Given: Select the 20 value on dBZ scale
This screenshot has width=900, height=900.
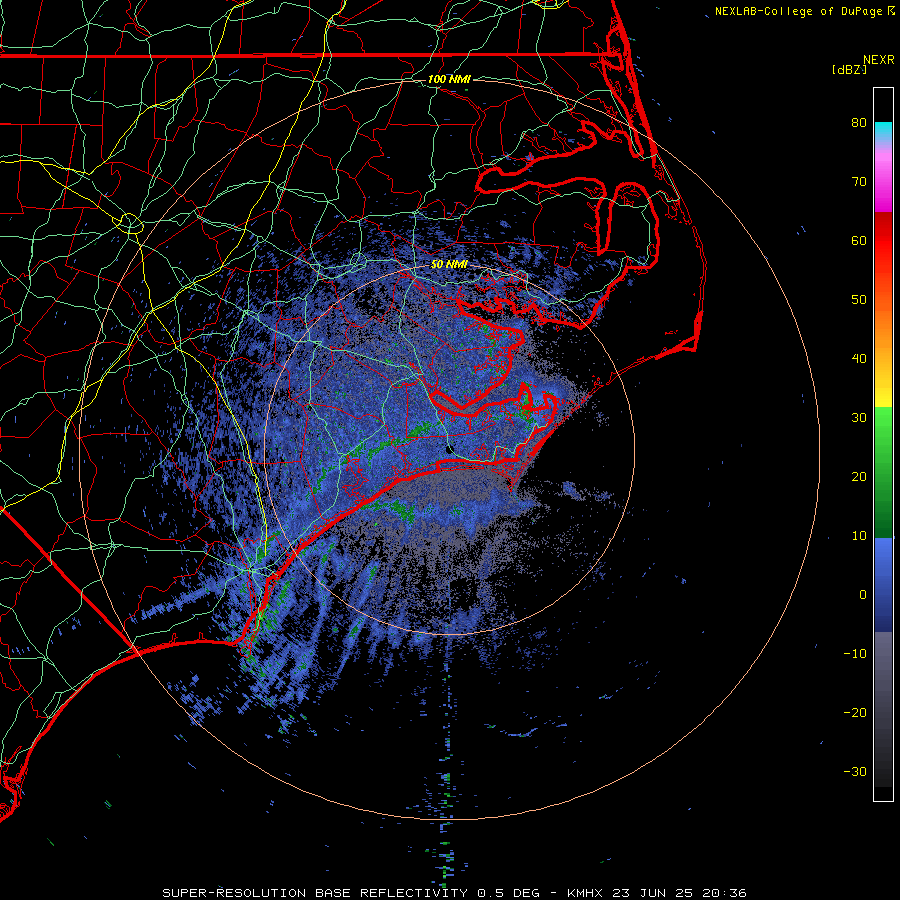Looking at the screenshot, I should (859, 476).
